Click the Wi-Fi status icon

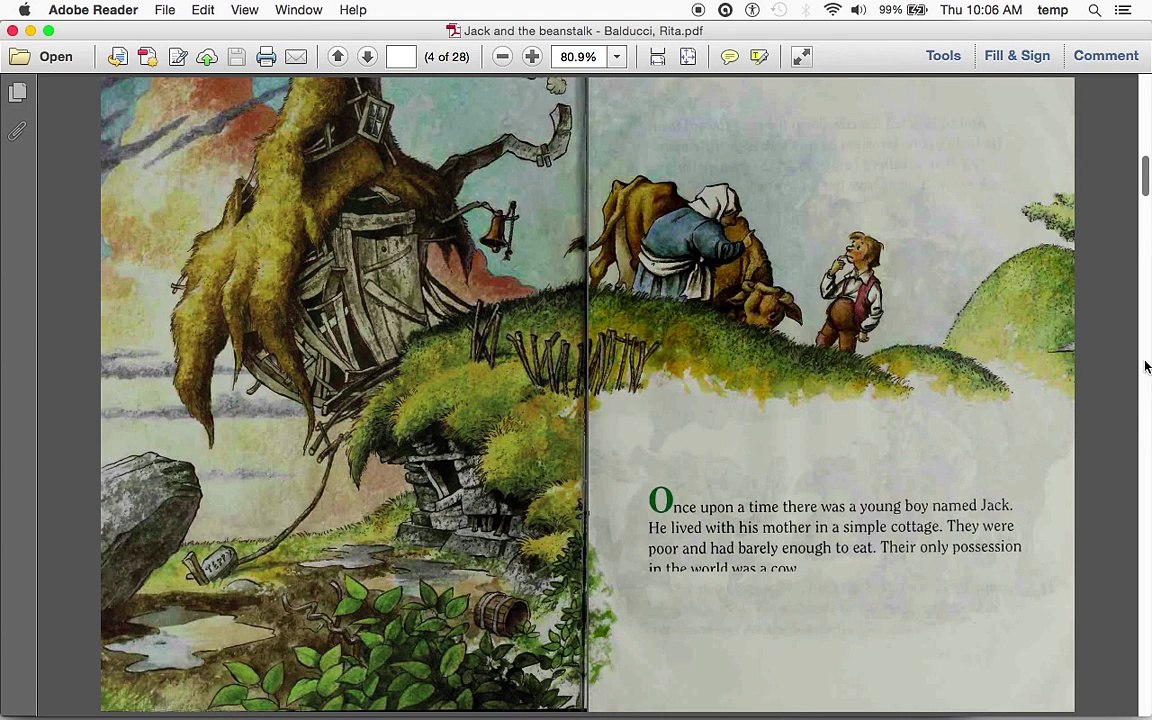click(832, 10)
